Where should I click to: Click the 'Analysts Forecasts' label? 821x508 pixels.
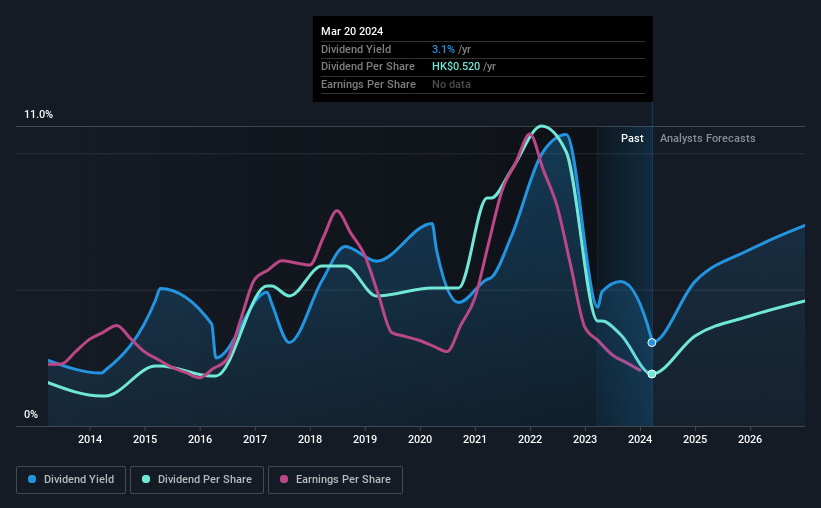click(707, 138)
